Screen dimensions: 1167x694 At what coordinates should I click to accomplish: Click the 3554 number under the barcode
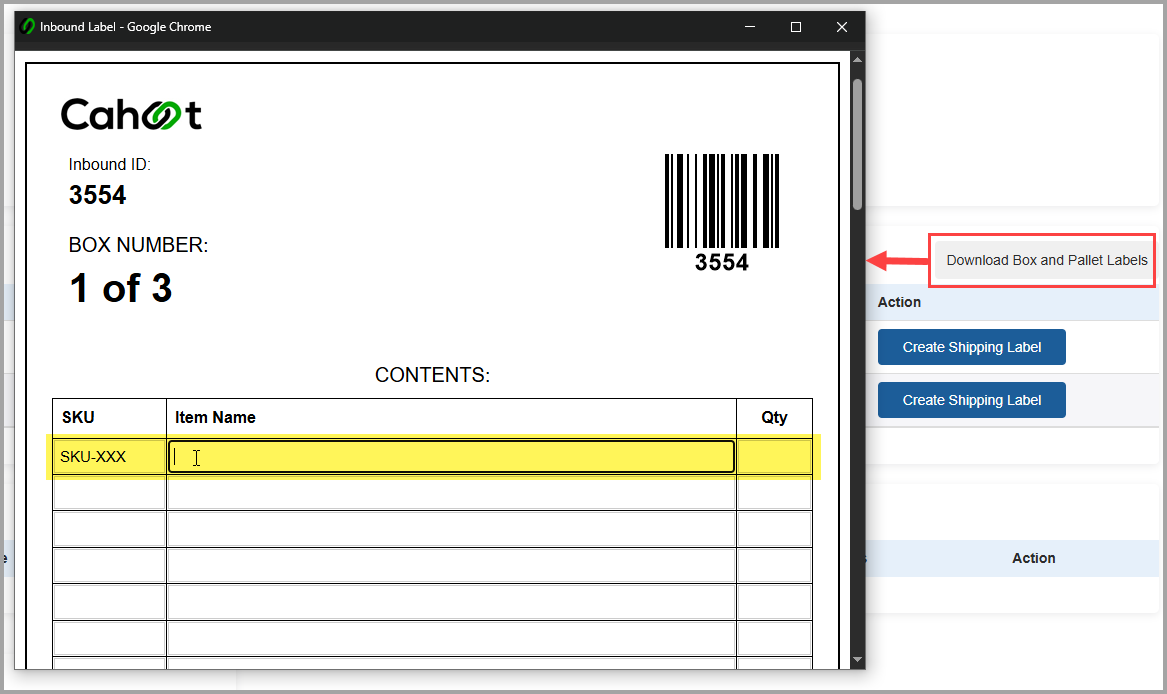721,262
